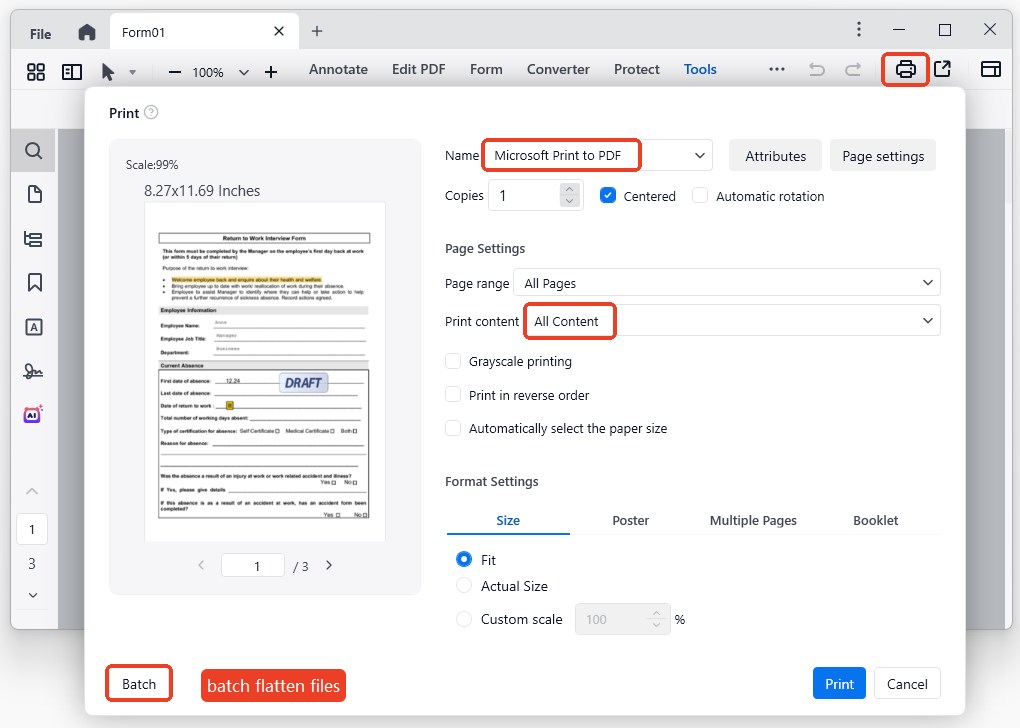Image resolution: width=1020 pixels, height=728 pixels.
Task: Open the thumbnail grid view icon
Action: tap(36, 71)
